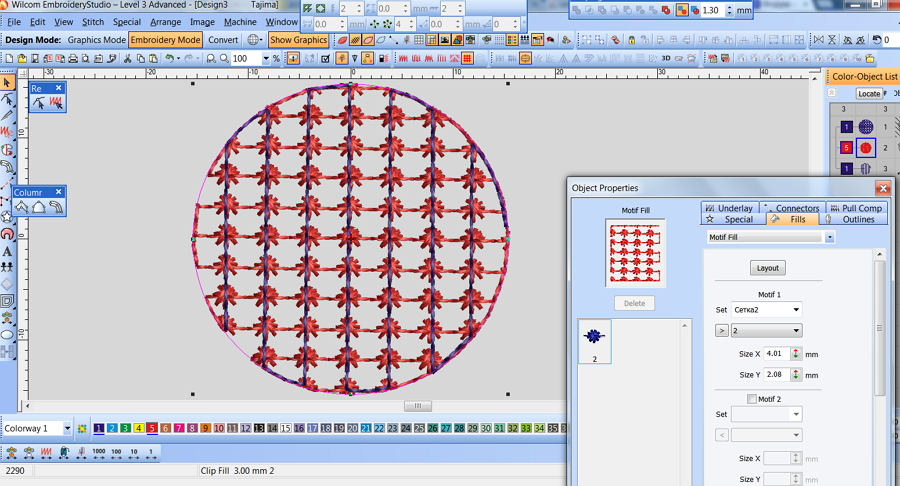Click the 3D stitch view icon
Viewport: 900px width, 486px height.
point(665,59)
